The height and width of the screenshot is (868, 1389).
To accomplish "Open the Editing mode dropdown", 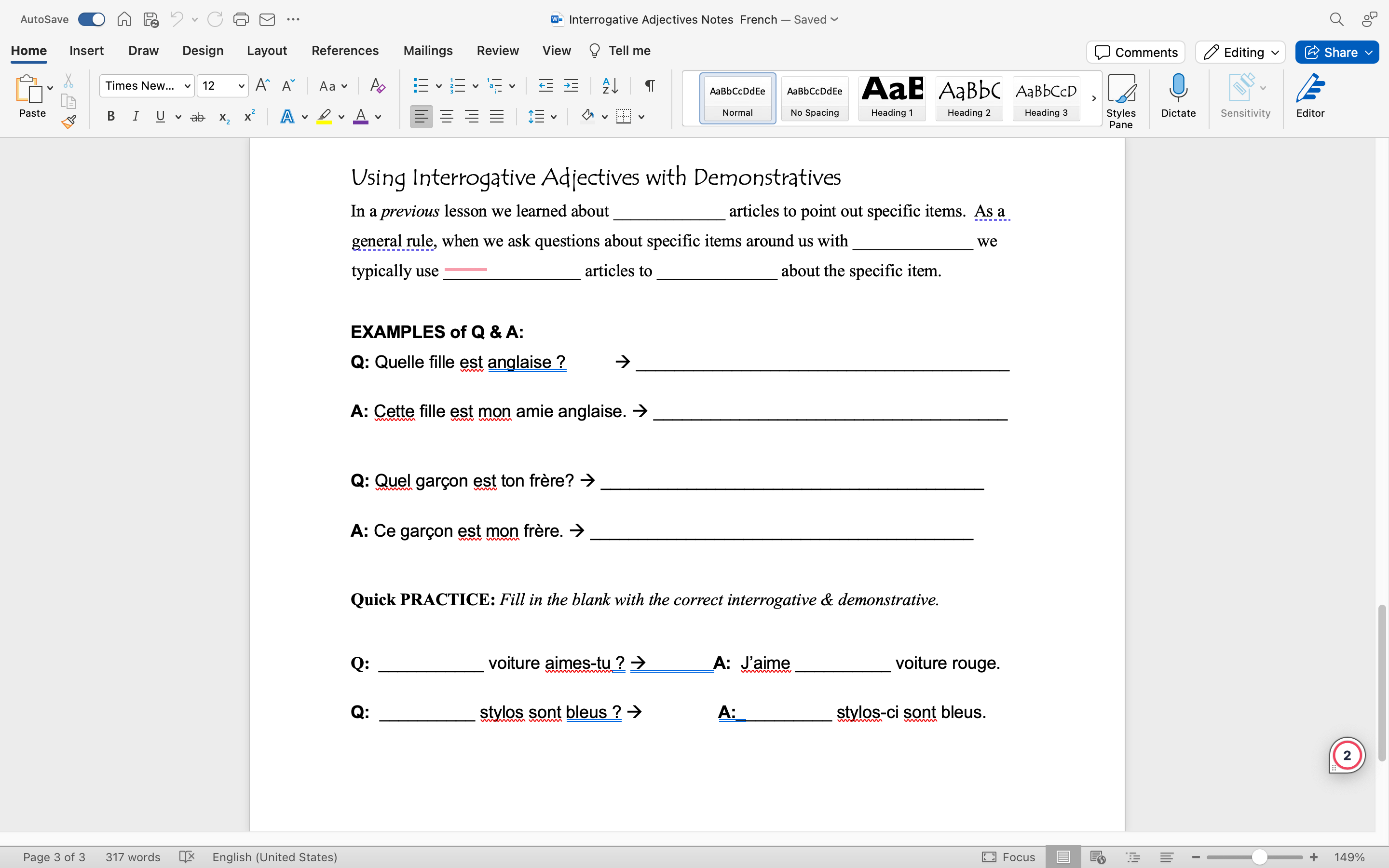I will [x=1240, y=52].
